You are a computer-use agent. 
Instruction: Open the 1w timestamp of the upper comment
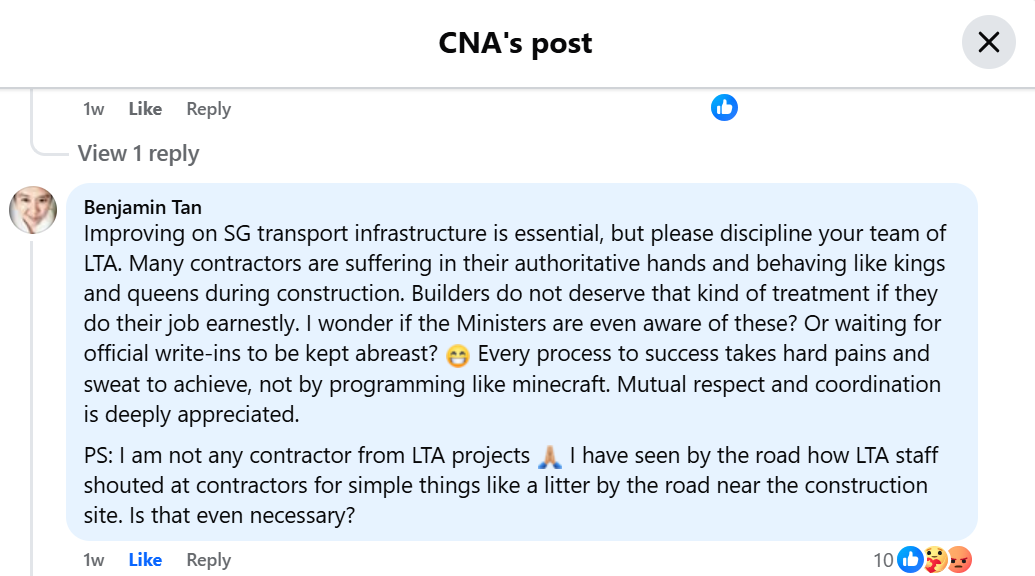[93, 109]
